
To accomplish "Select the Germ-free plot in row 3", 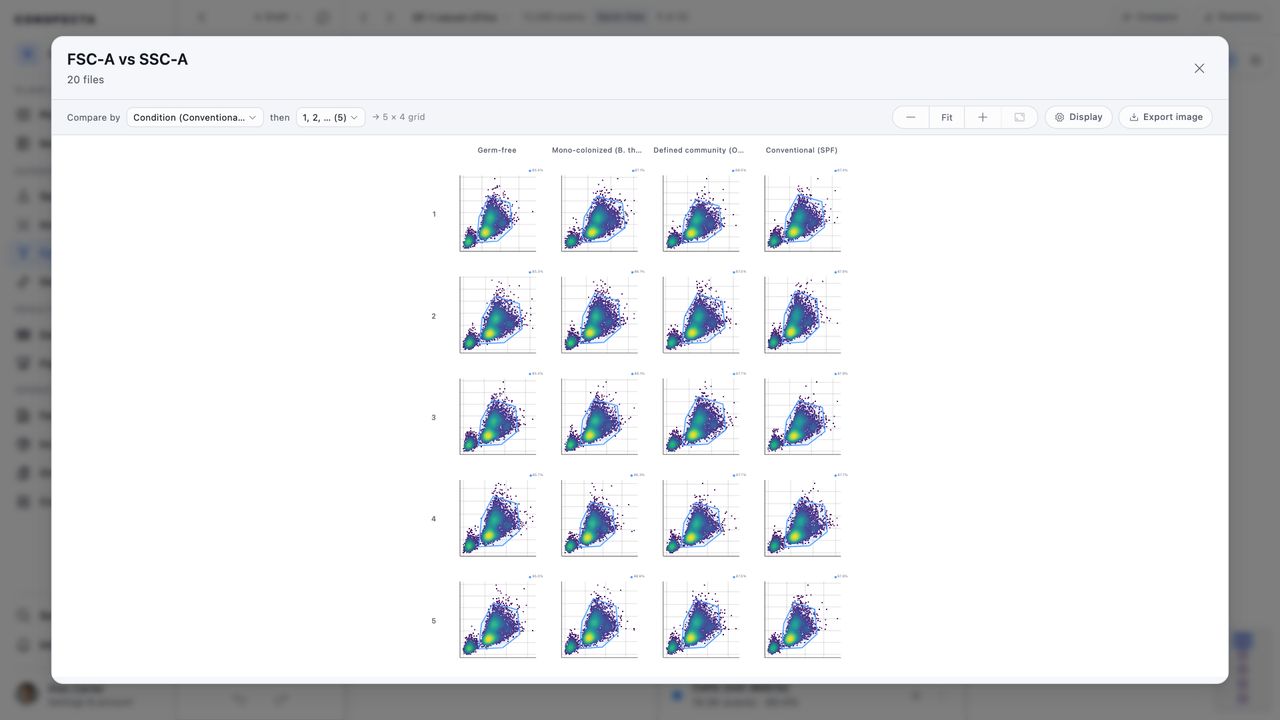I will click(497, 416).
